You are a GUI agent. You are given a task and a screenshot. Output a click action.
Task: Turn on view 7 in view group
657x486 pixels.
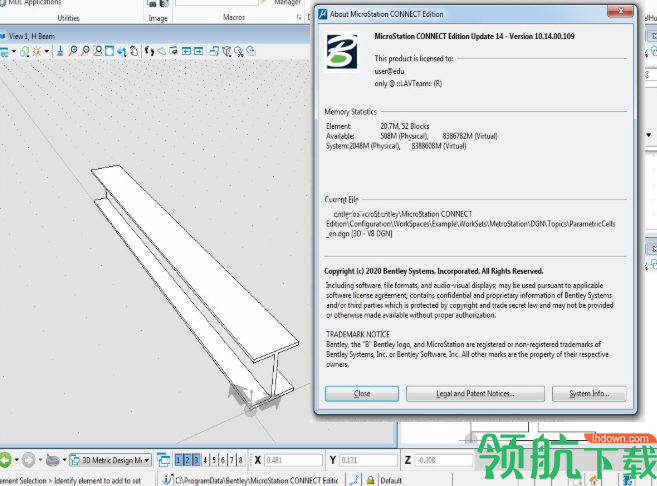point(231,460)
